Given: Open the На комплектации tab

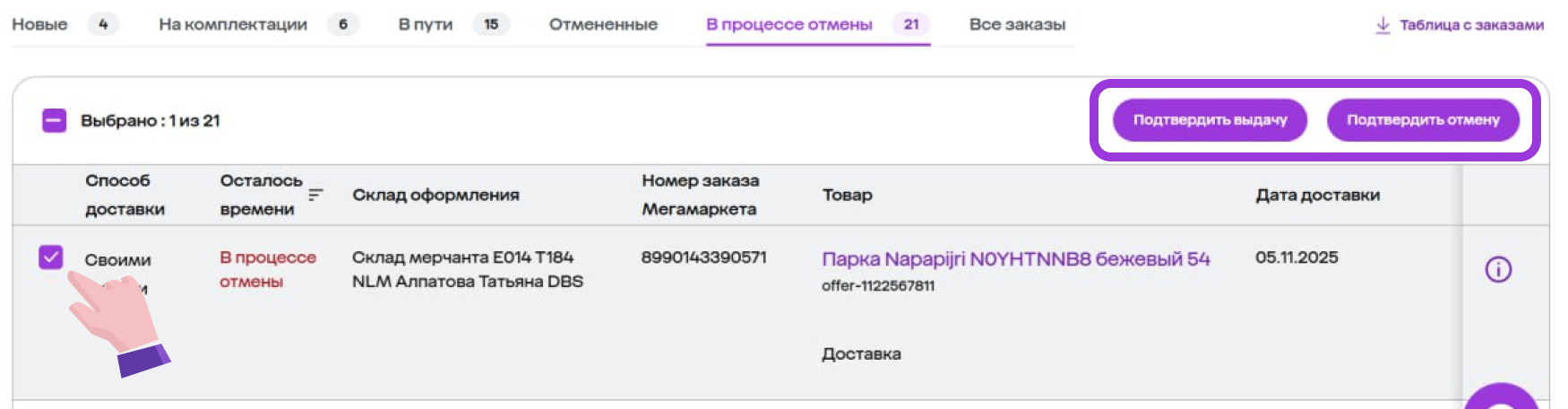Looking at the screenshot, I should click(232, 24).
